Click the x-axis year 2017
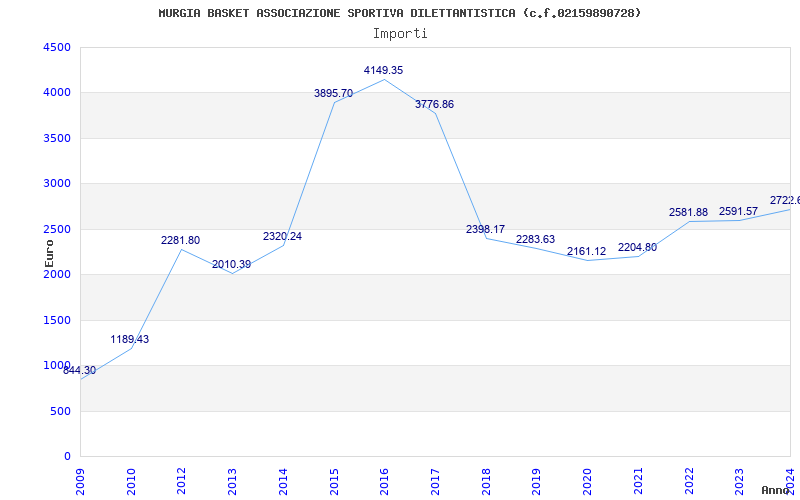 click(435, 482)
